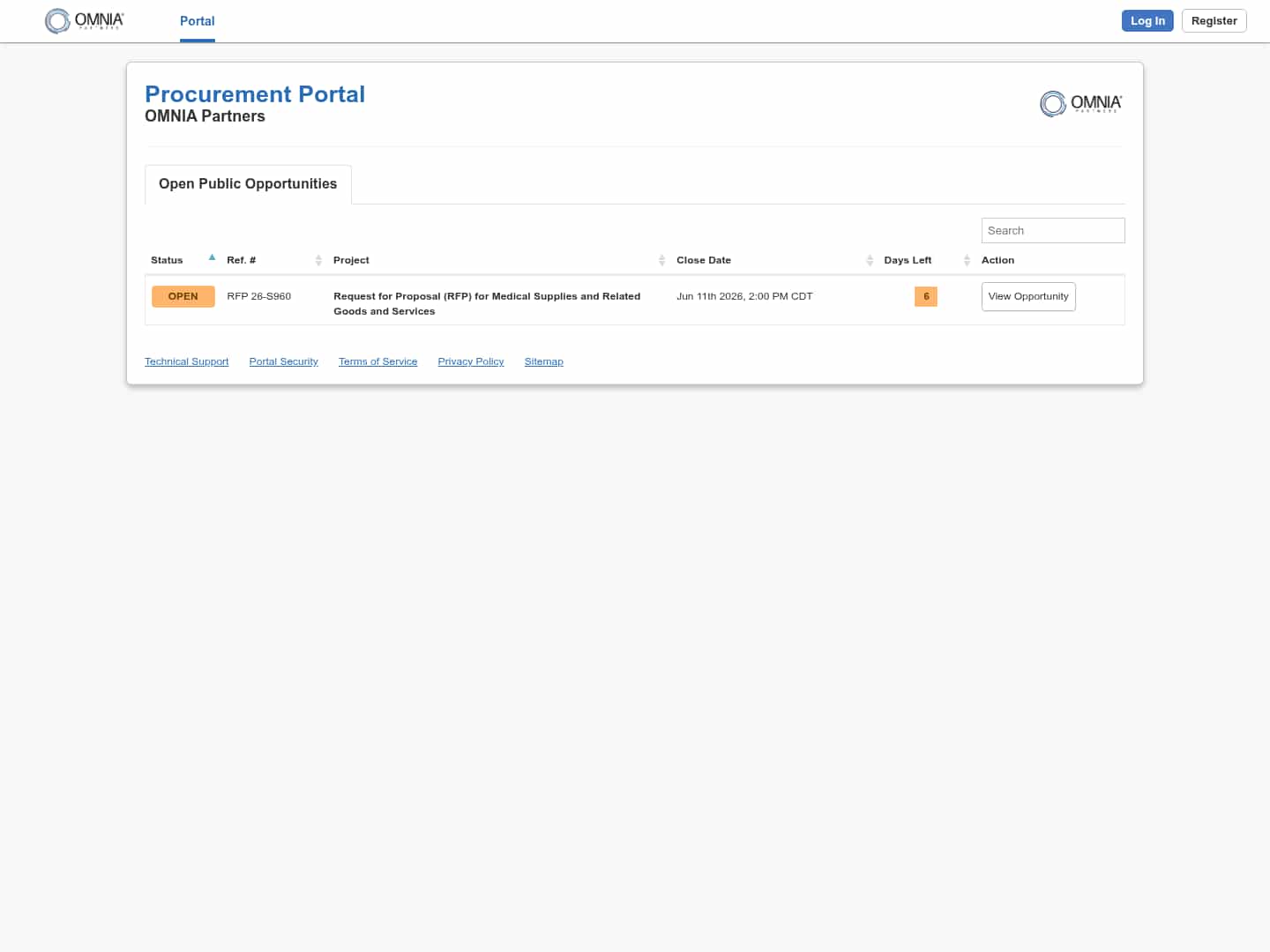Click the 6 days left badge
The image size is (1270, 952).
coord(926,296)
